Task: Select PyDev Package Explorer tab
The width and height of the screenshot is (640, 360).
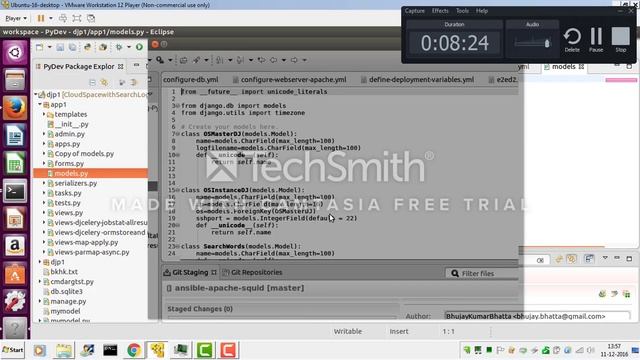Action: (79, 66)
